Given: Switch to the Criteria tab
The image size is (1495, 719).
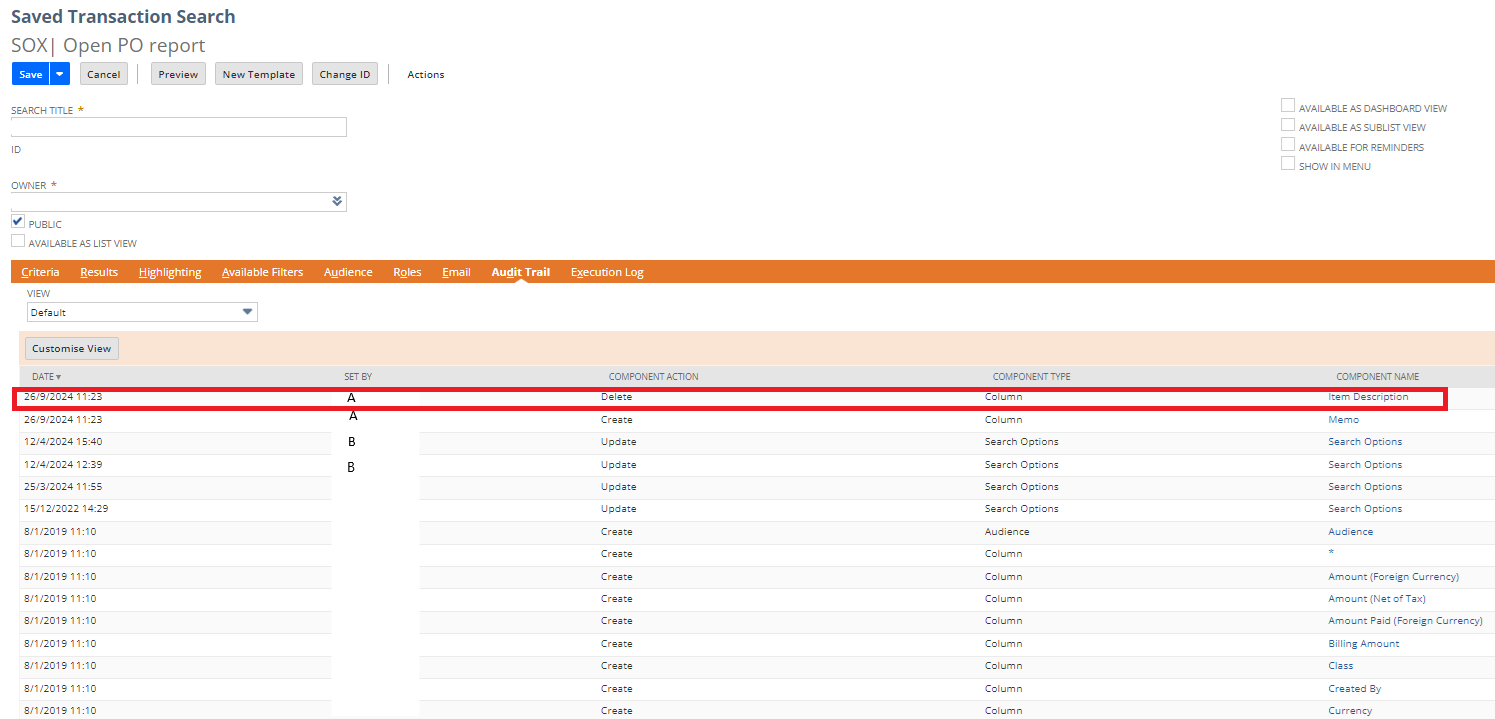Looking at the screenshot, I should point(41,271).
